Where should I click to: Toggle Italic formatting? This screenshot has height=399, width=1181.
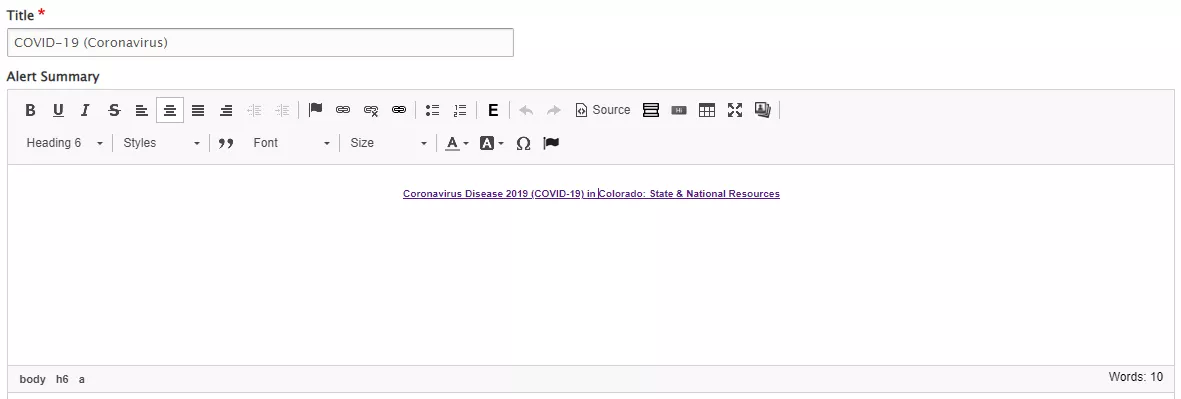[85, 110]
